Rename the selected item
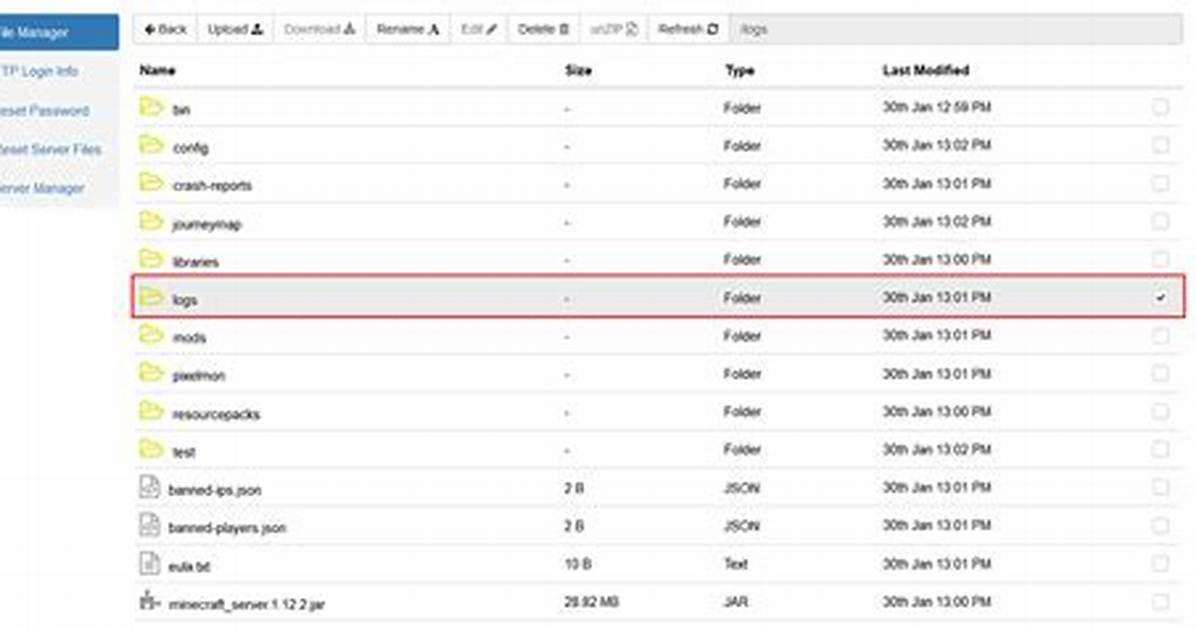The image size is (1196, 628). (x=408, y=29)
